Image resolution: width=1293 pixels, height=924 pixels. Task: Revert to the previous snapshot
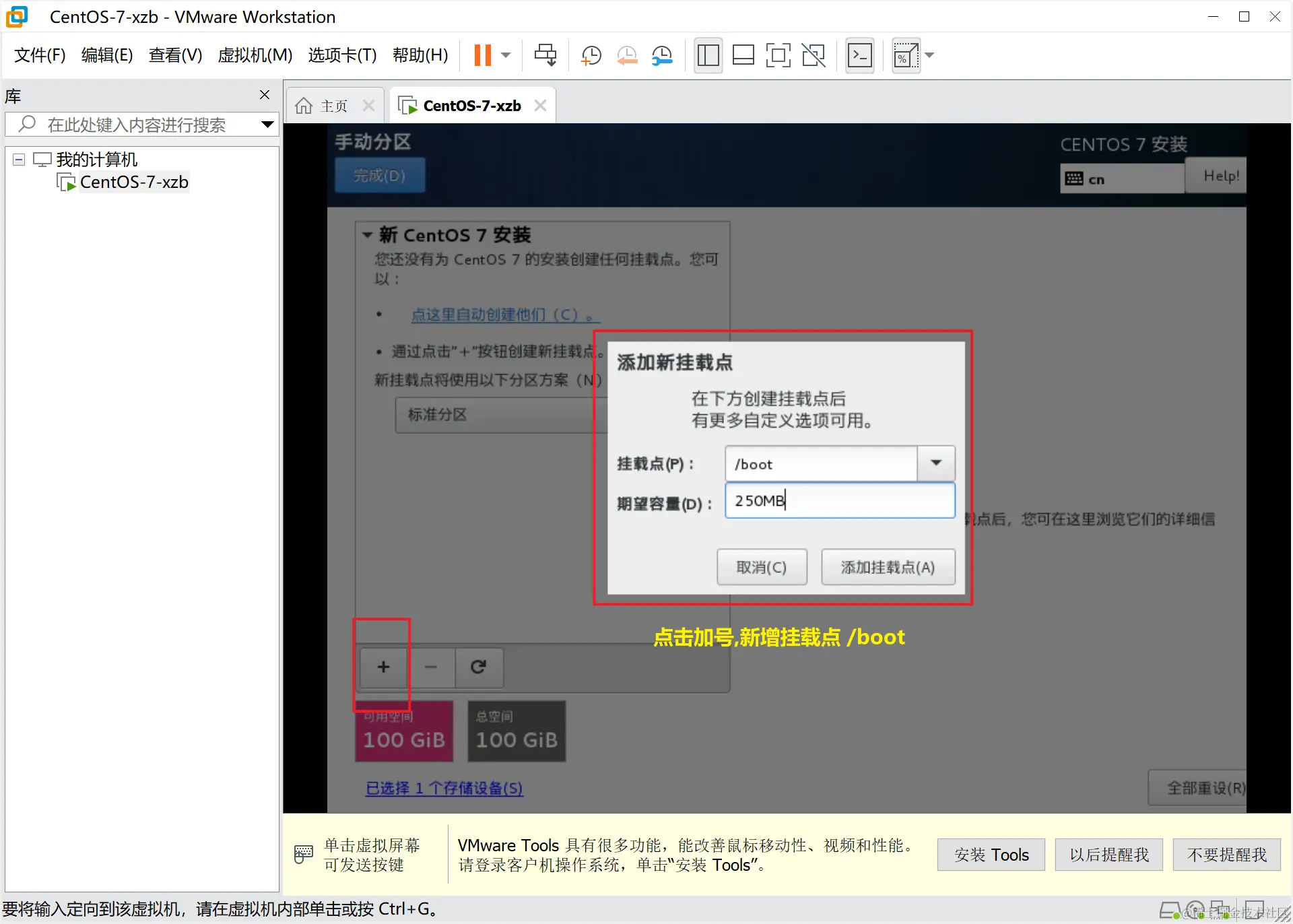[x=627, y=55]
